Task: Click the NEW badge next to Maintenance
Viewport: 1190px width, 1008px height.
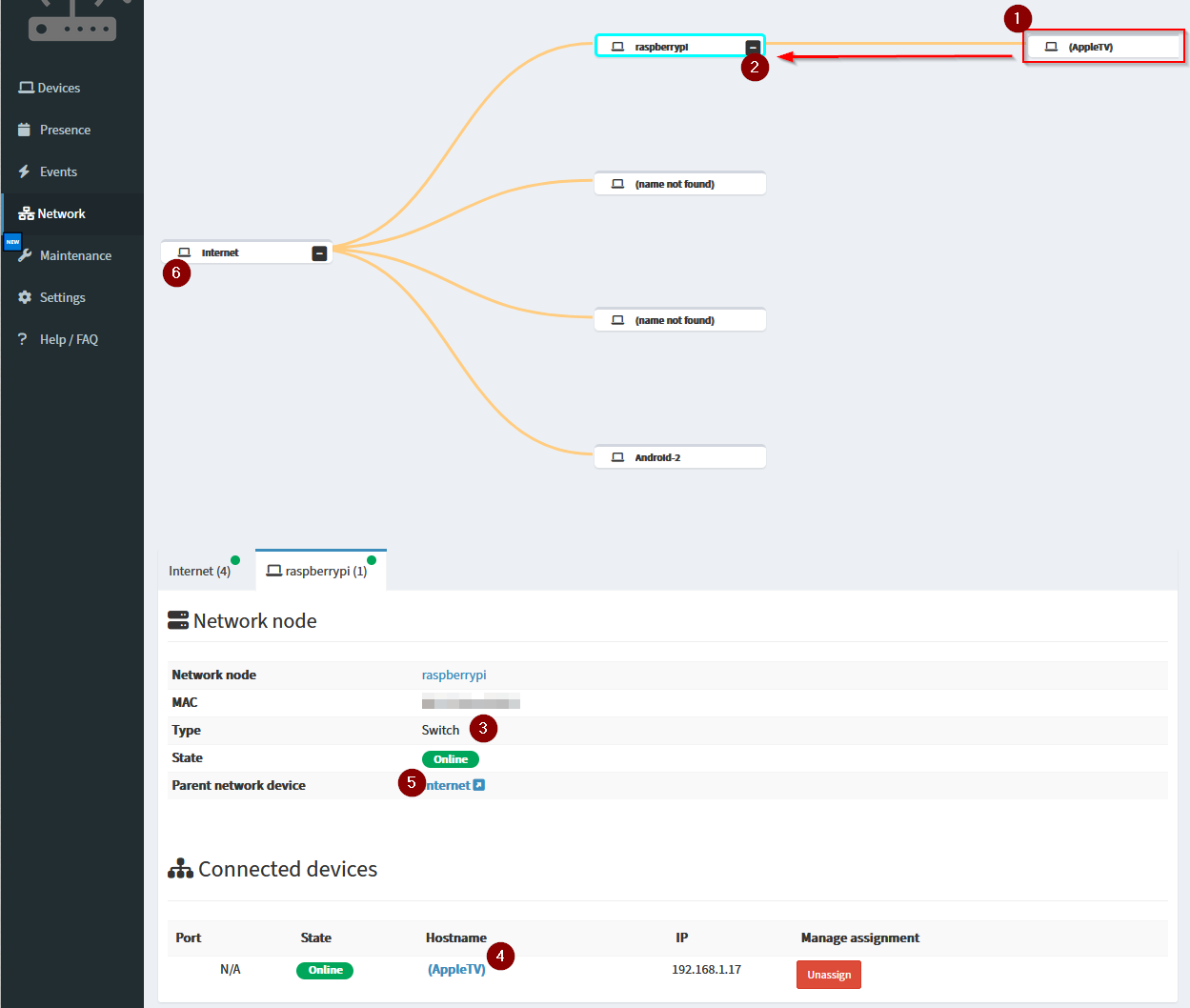Action: [x=11, y=241]
